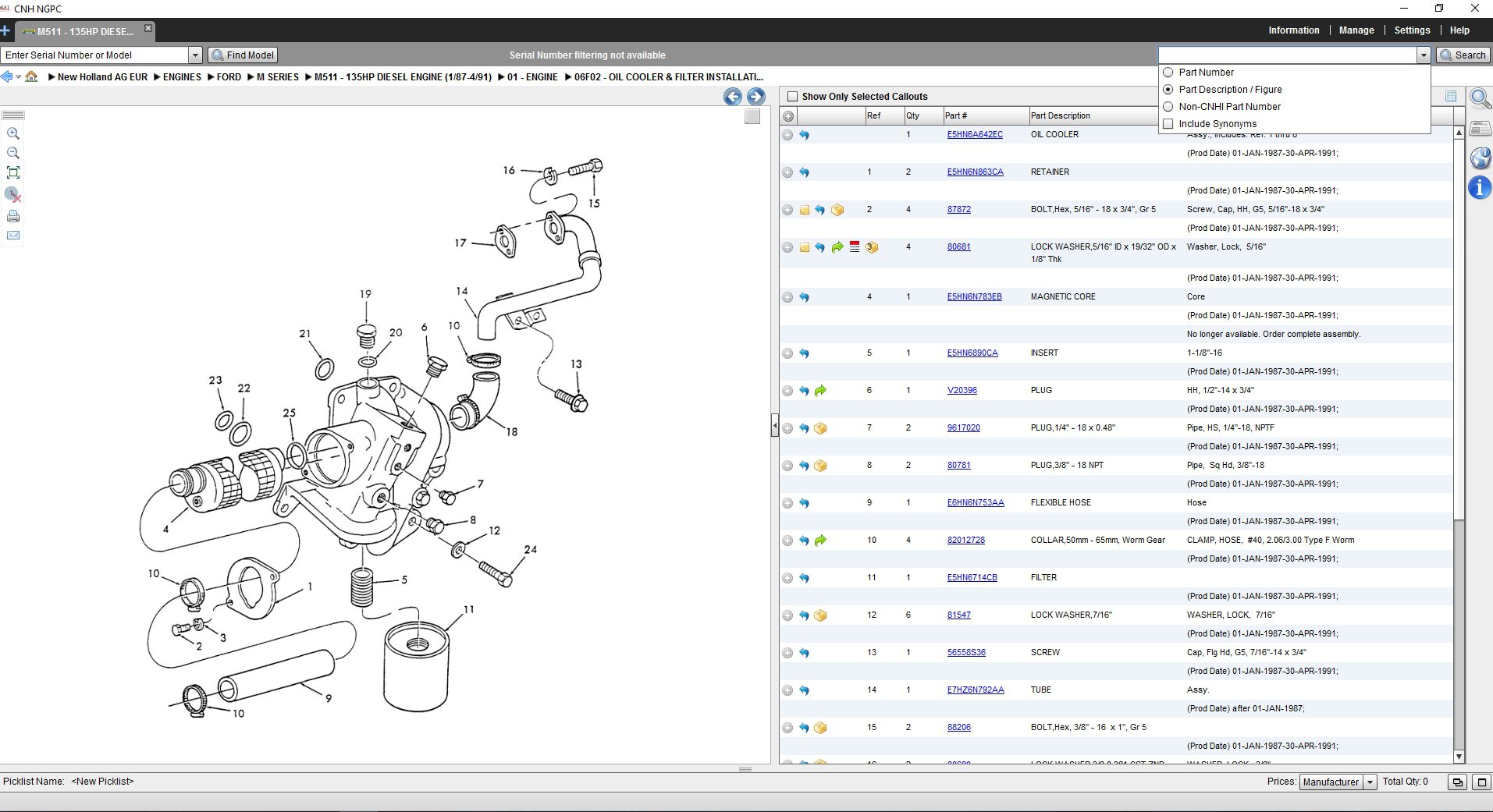Open Prices Manufacturer dropdown
The height and width of the screenshot is (812, 1493).
click(x=1370, y=782)
